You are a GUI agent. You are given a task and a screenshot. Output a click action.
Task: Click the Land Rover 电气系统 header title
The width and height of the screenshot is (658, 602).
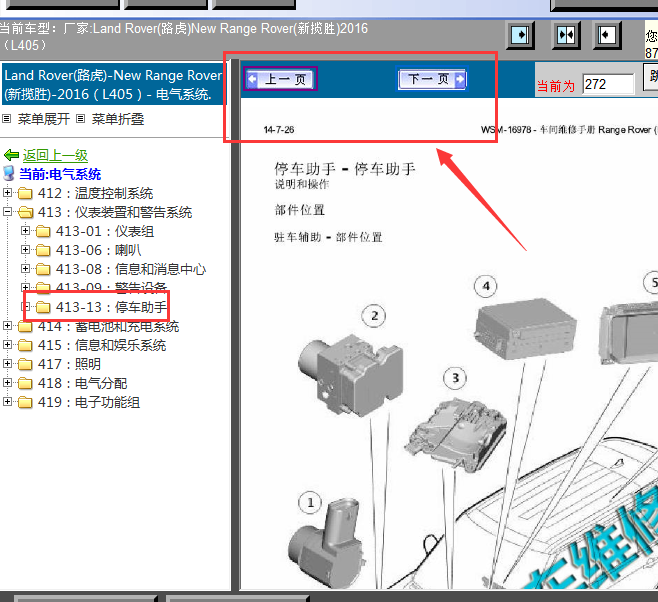click(113, 84)
